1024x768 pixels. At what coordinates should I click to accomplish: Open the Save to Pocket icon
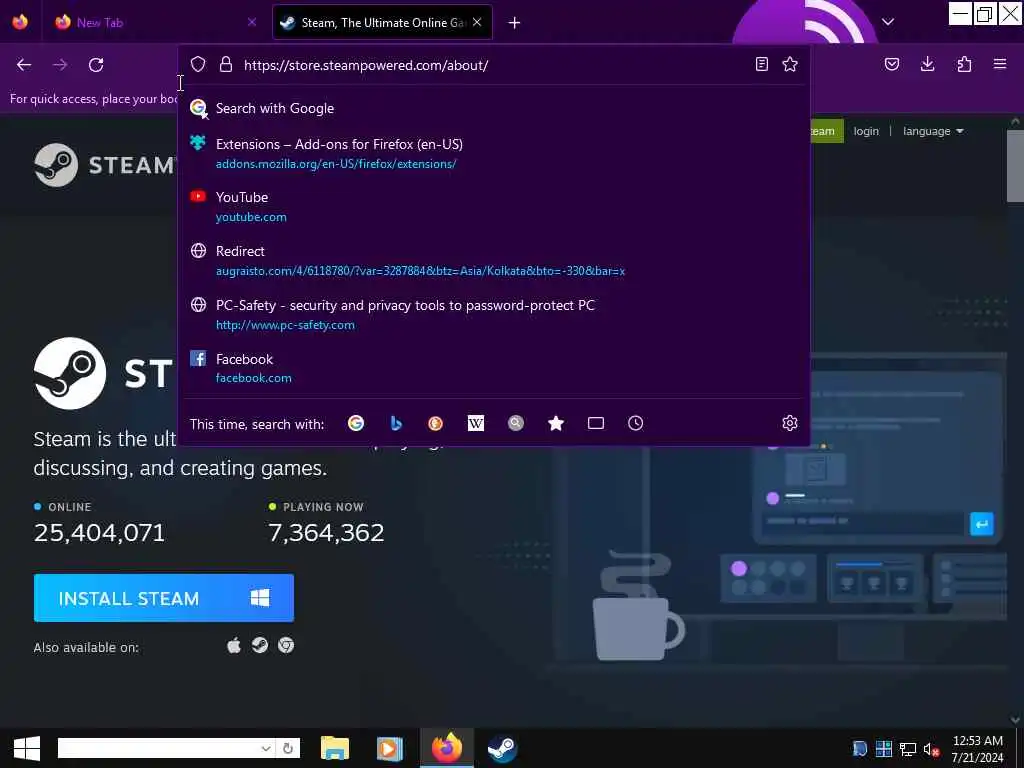point(892,64)
